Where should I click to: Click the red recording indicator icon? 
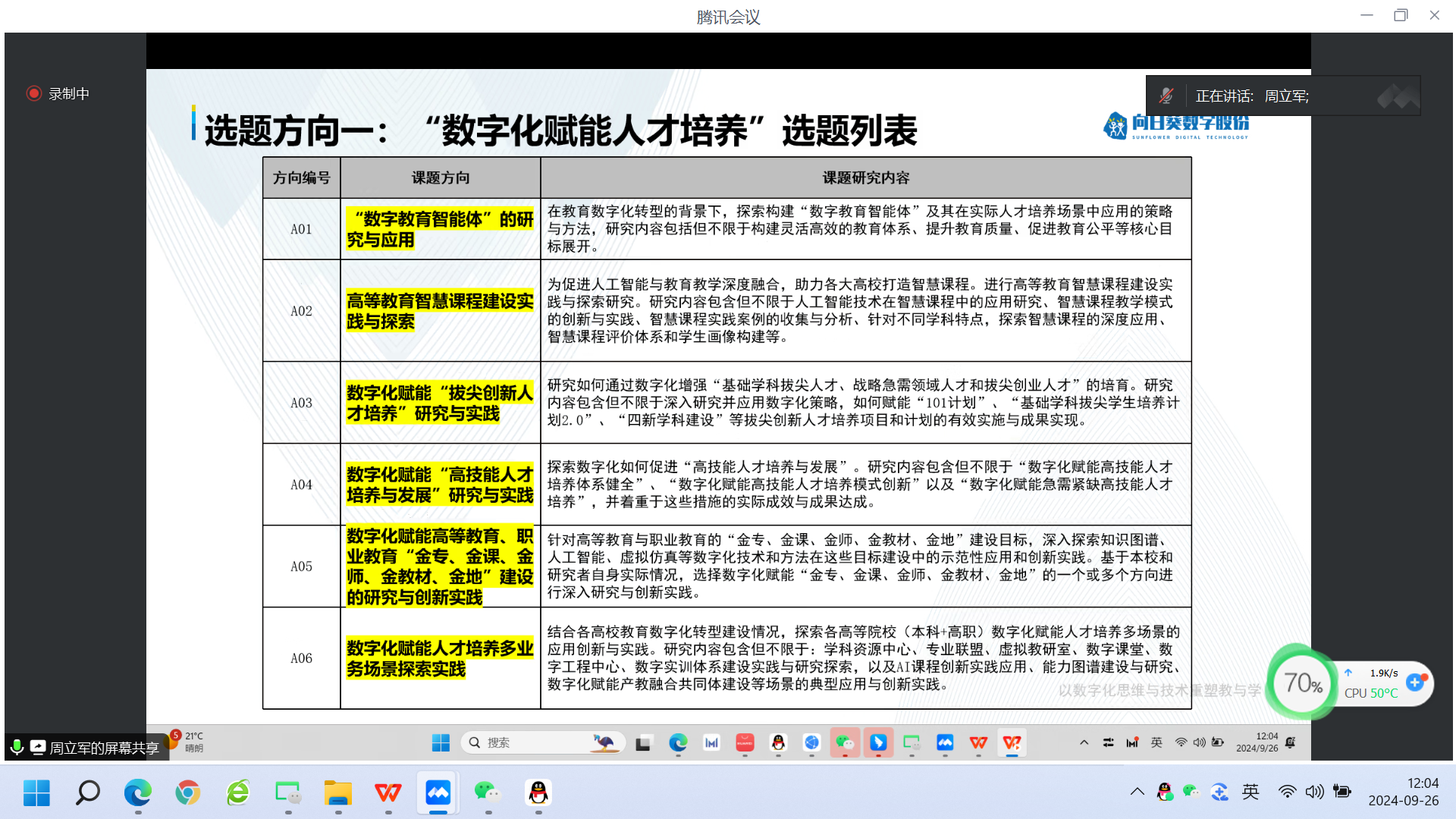click(33, 93)
